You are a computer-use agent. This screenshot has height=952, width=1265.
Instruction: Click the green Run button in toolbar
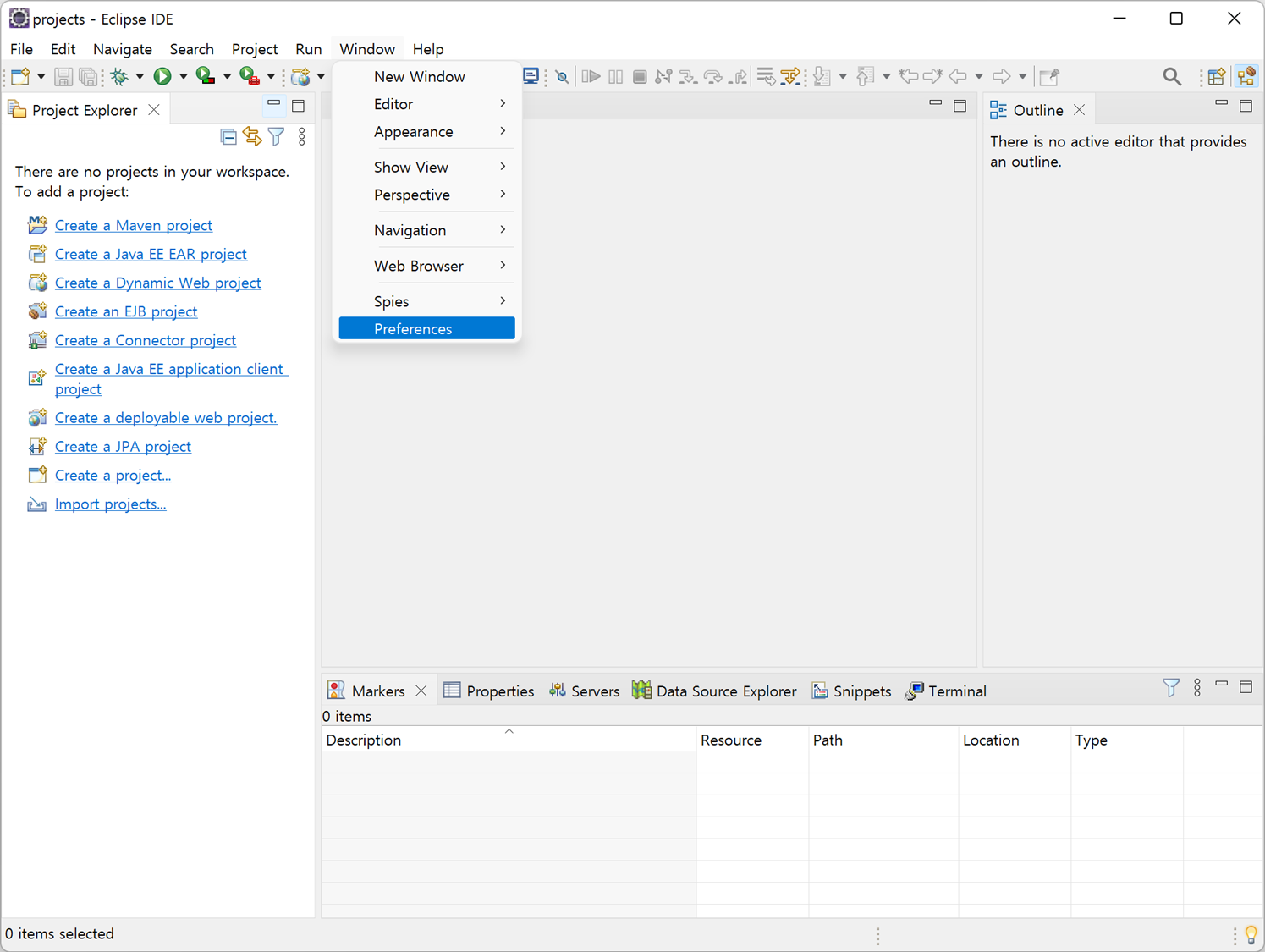pos(162,77)
